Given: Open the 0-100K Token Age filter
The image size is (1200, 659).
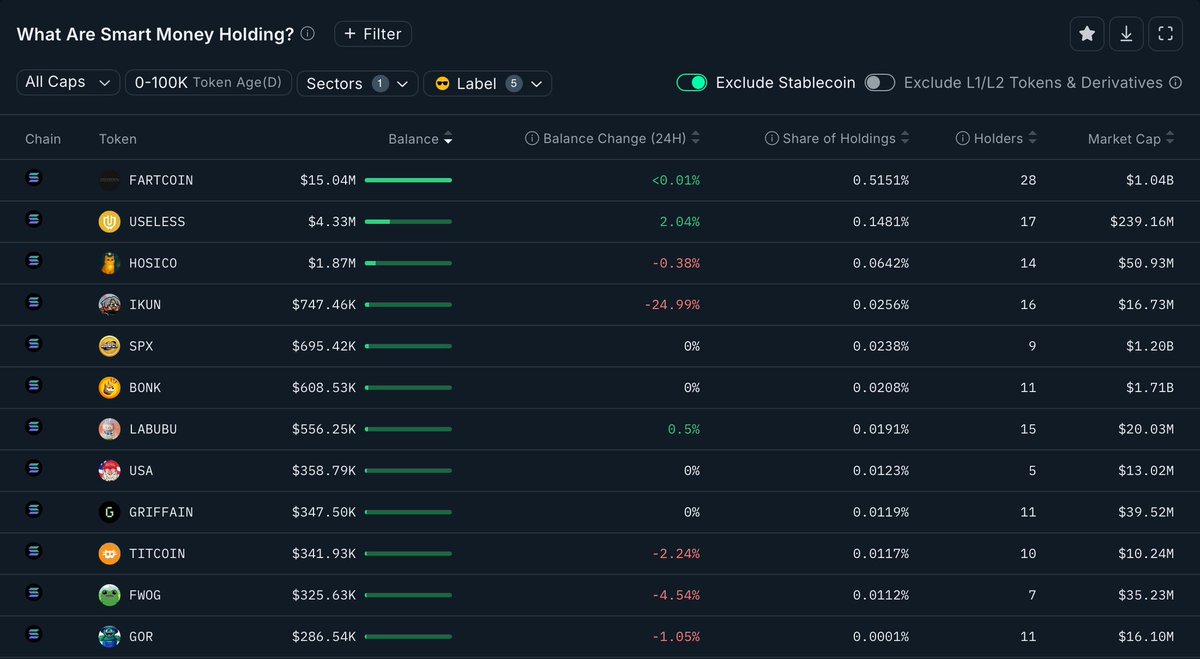Looking at the screenshot, I should click(208, 83).
